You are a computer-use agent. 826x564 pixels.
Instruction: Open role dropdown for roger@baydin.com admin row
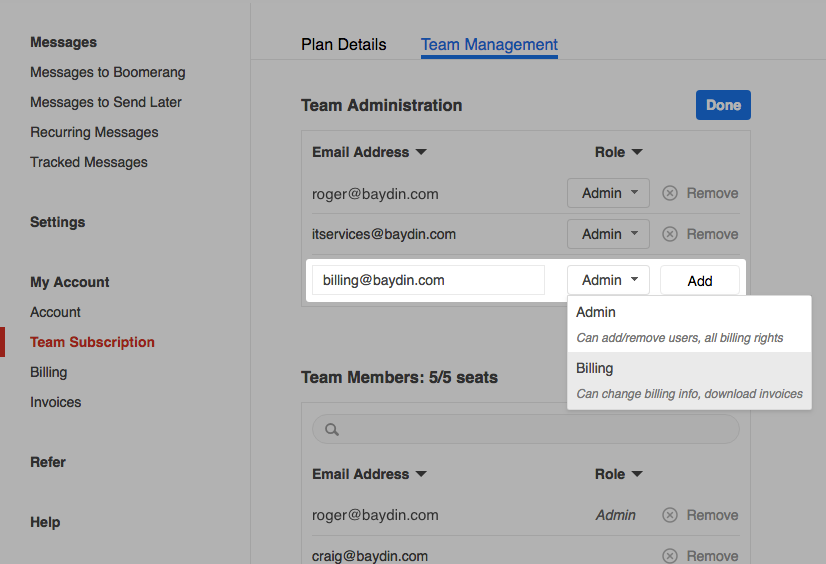608,193
